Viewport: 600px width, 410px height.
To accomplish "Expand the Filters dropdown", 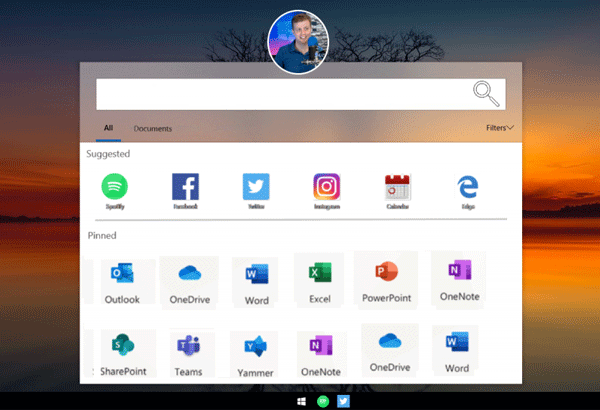I will click(x=500, y=127).
